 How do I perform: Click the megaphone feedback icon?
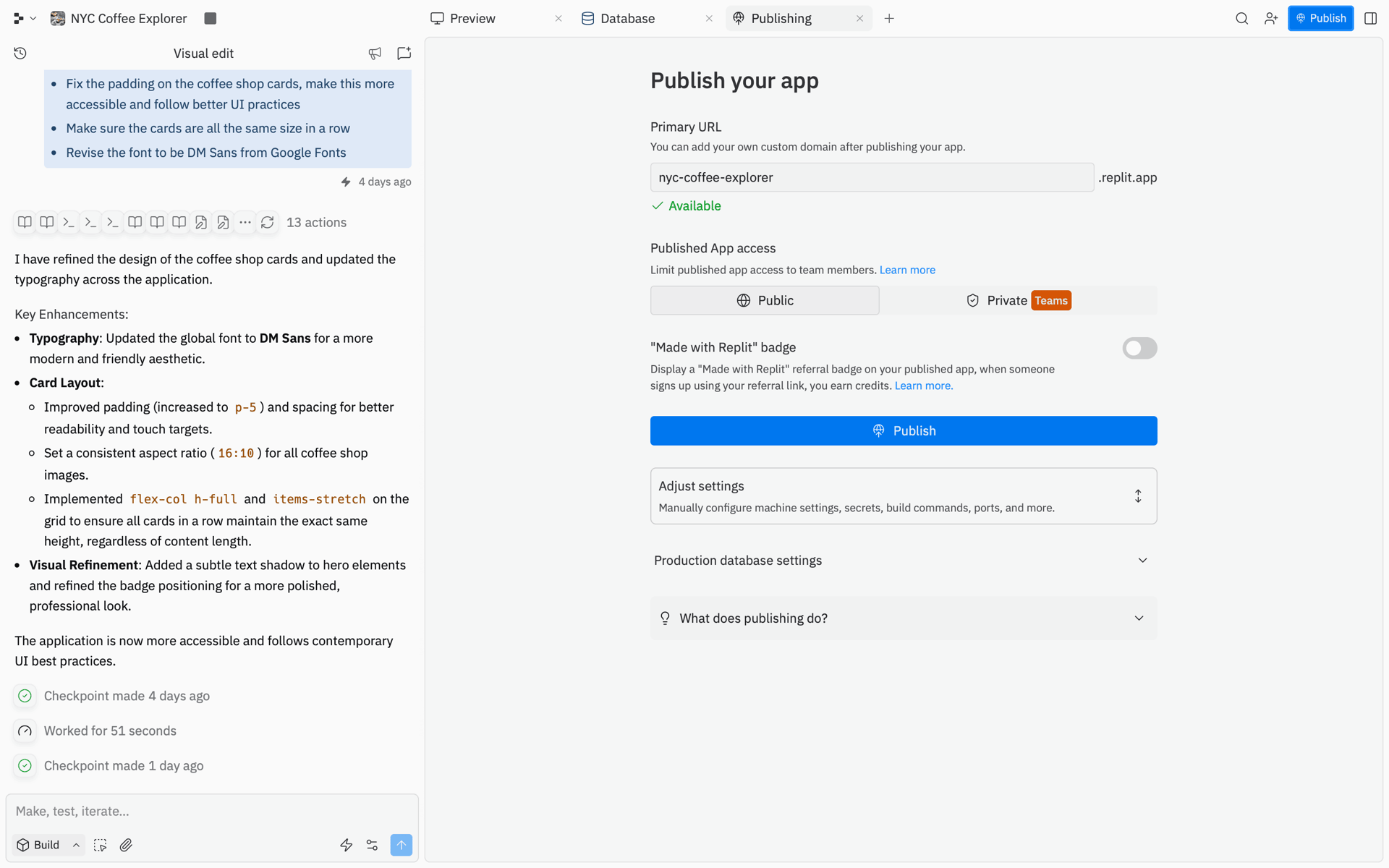point(375,53)
